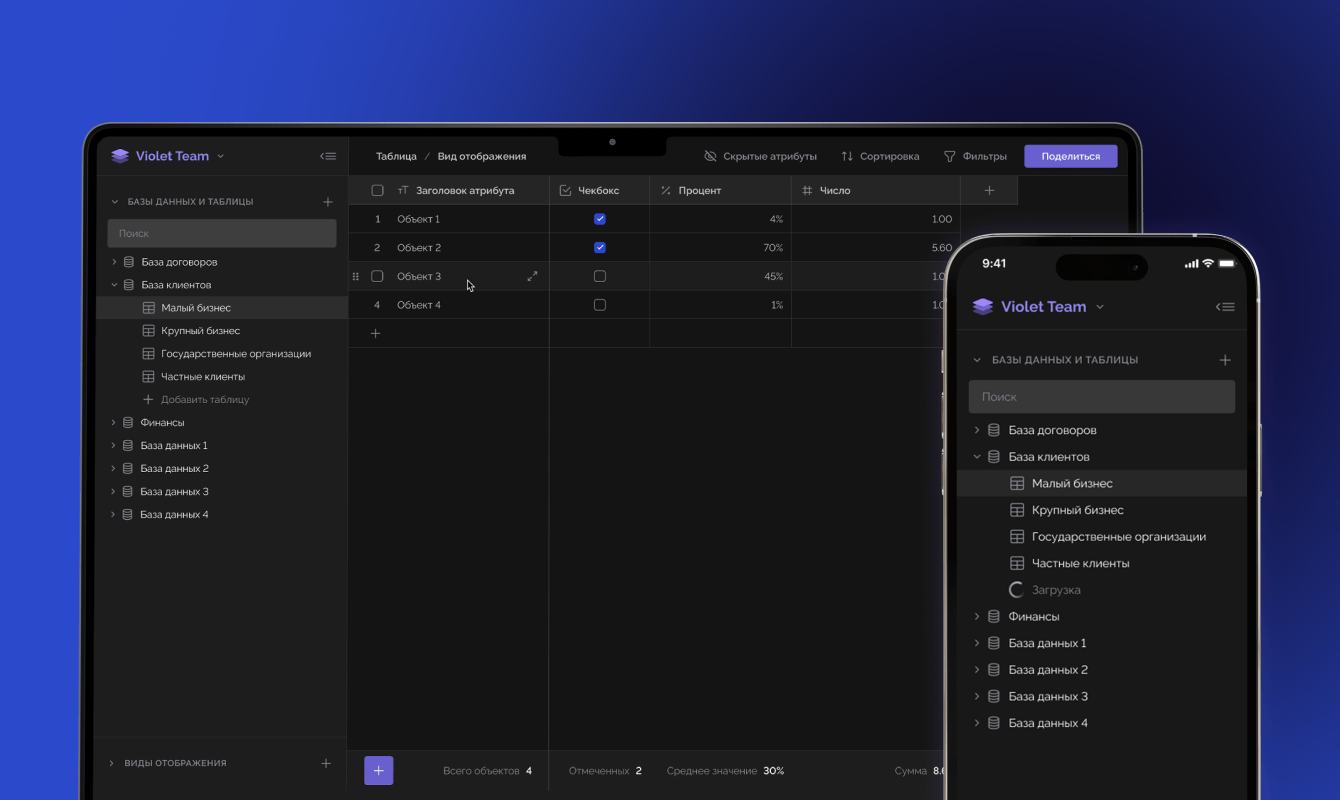Open Вид отображения in the breadcrumb

point(482,156)
